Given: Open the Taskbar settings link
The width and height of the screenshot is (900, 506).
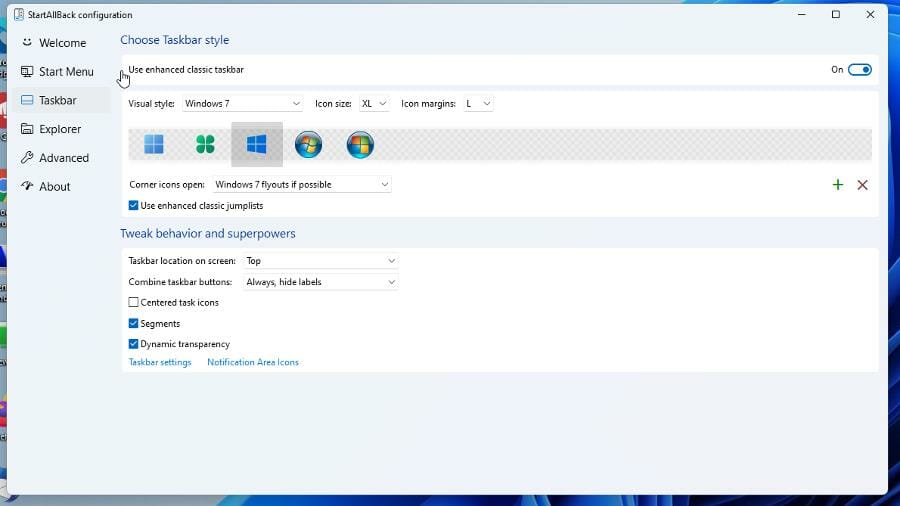Looking at the screenshot, I should (x=160, y=363).
